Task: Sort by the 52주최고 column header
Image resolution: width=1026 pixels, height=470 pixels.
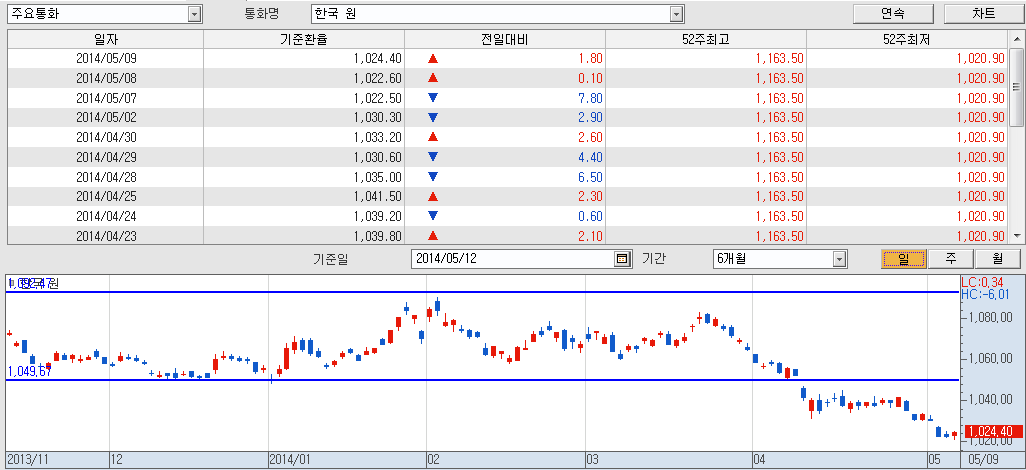Action: click(705, 39)
